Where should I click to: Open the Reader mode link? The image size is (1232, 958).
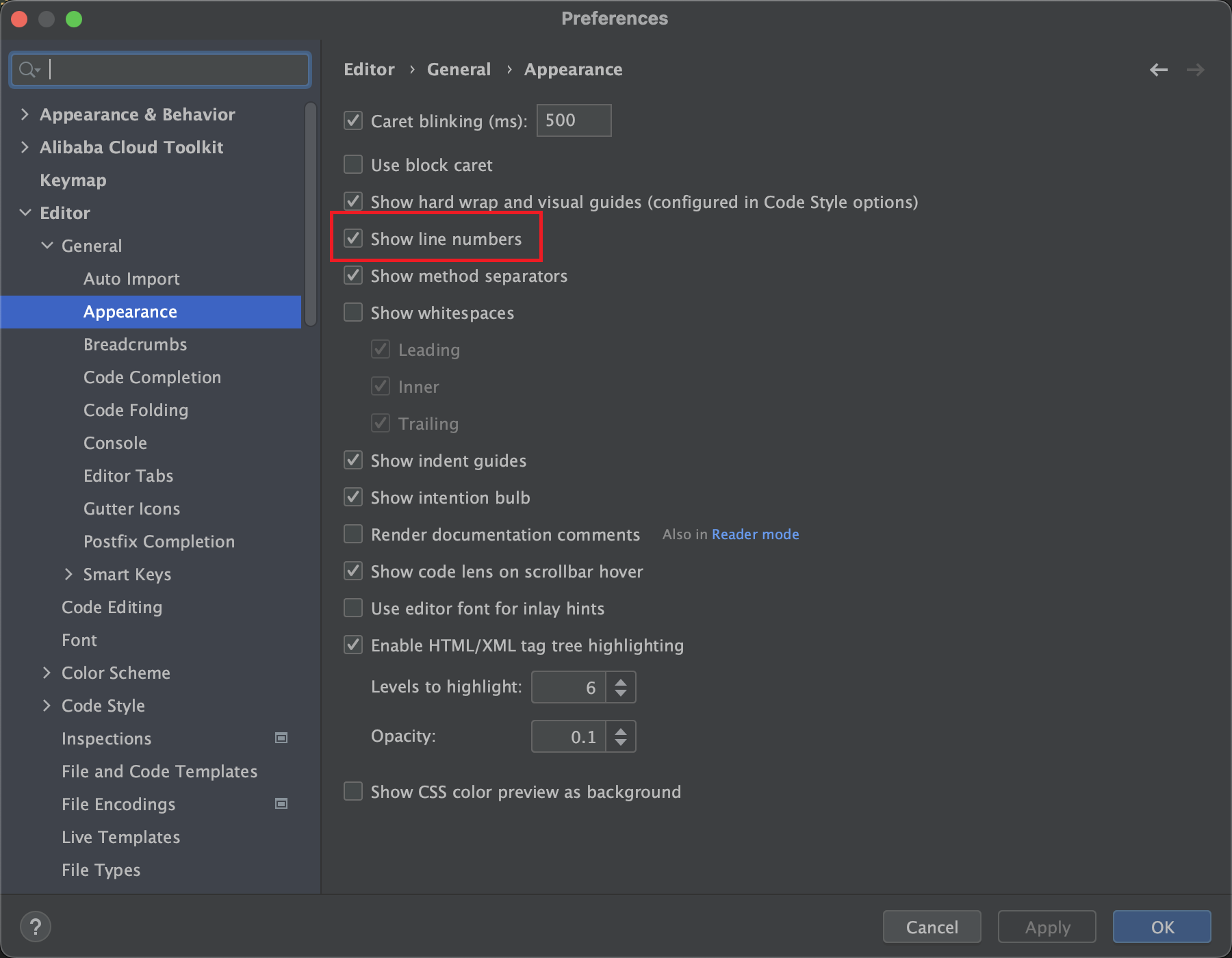coord(755,534)
